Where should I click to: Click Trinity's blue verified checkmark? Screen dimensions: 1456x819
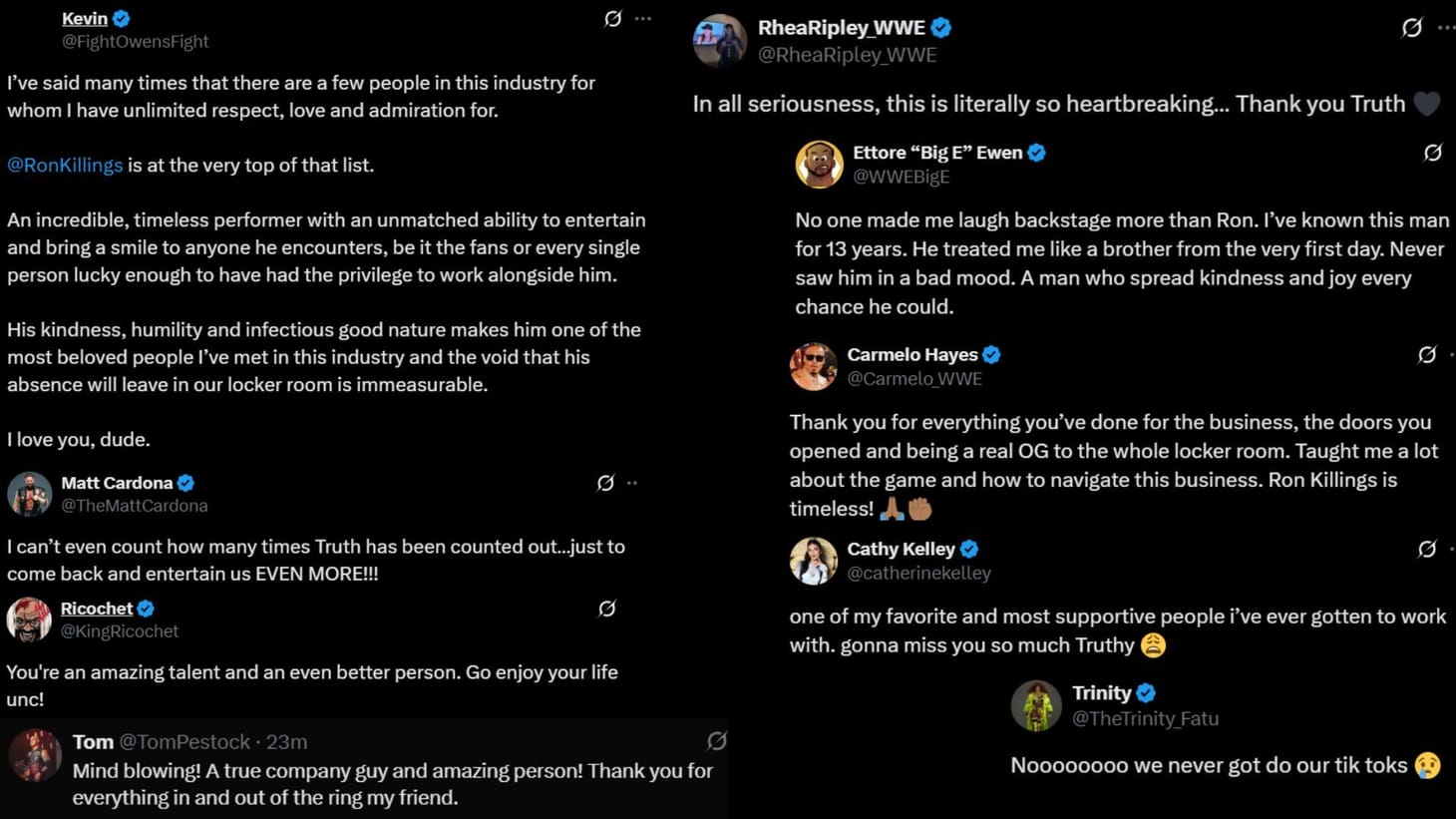1145,692
